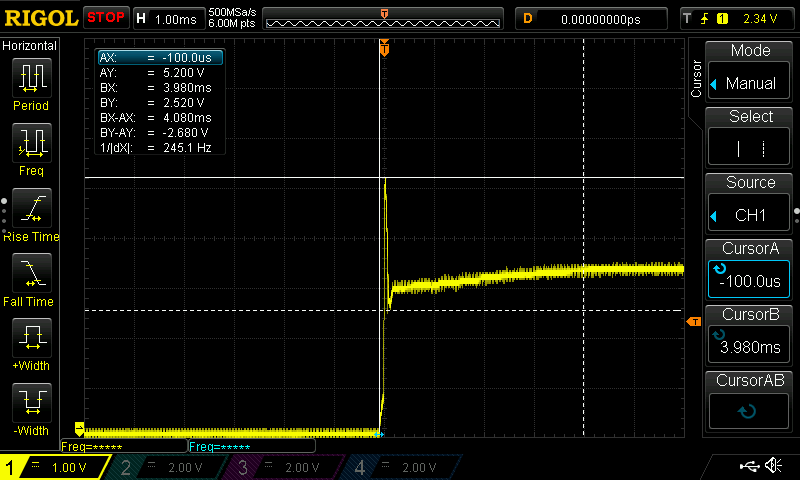Select the Fall Time measurement icon

(x=32, y=273)
